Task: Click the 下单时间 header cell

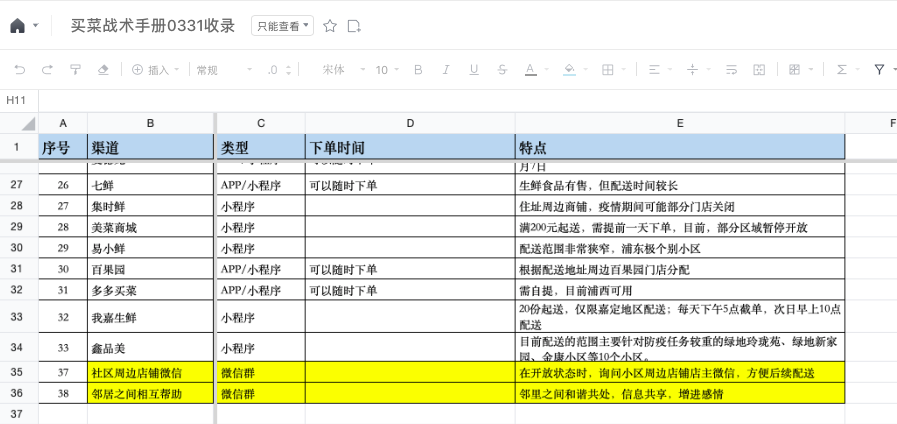Action: click(x=410, y=148)
